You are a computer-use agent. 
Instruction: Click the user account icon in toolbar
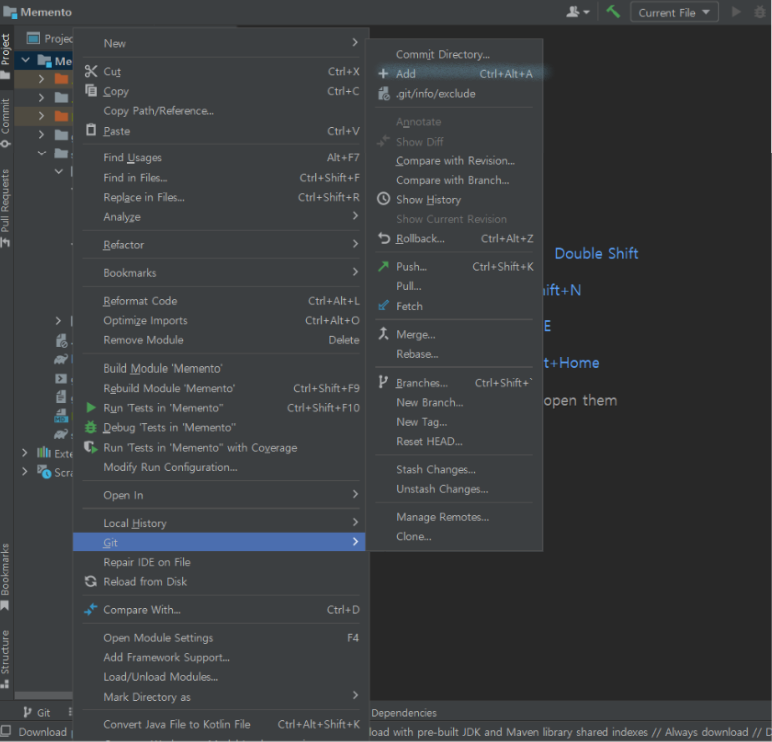(578, 12)
